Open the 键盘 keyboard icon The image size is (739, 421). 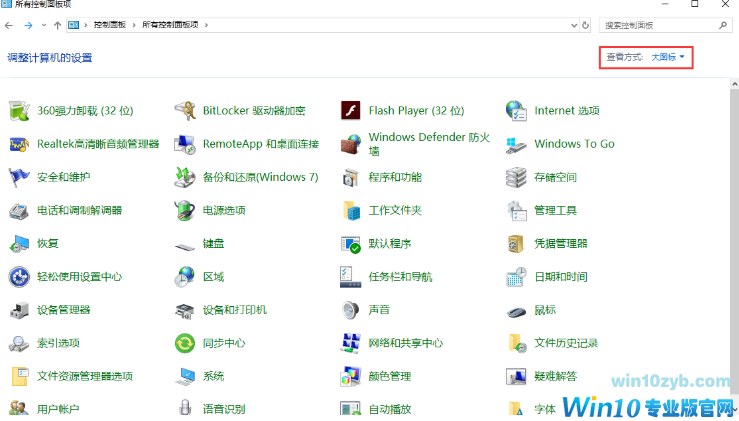[x=185, y=246]
